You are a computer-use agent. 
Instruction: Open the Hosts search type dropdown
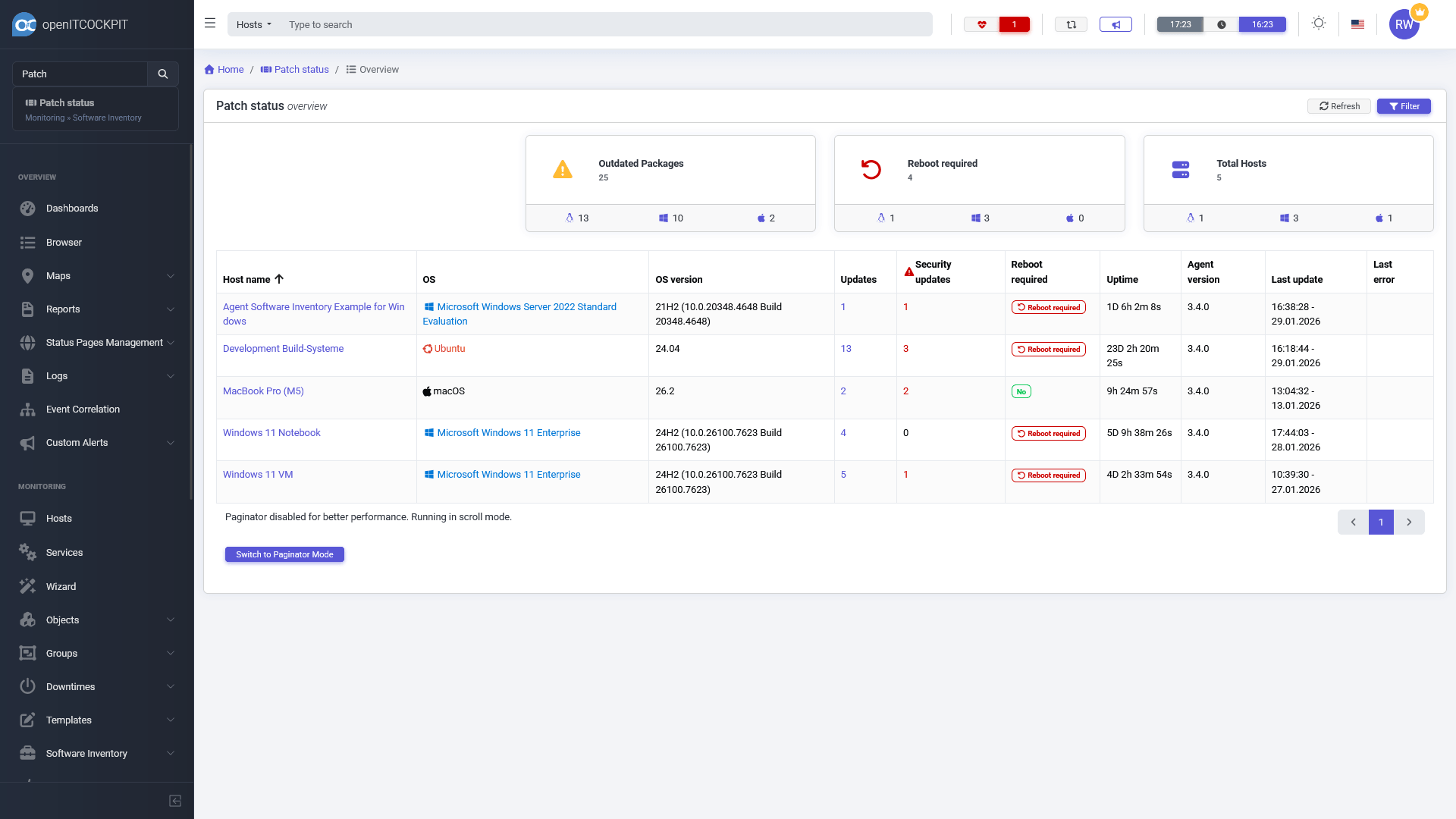coord(253,24)
